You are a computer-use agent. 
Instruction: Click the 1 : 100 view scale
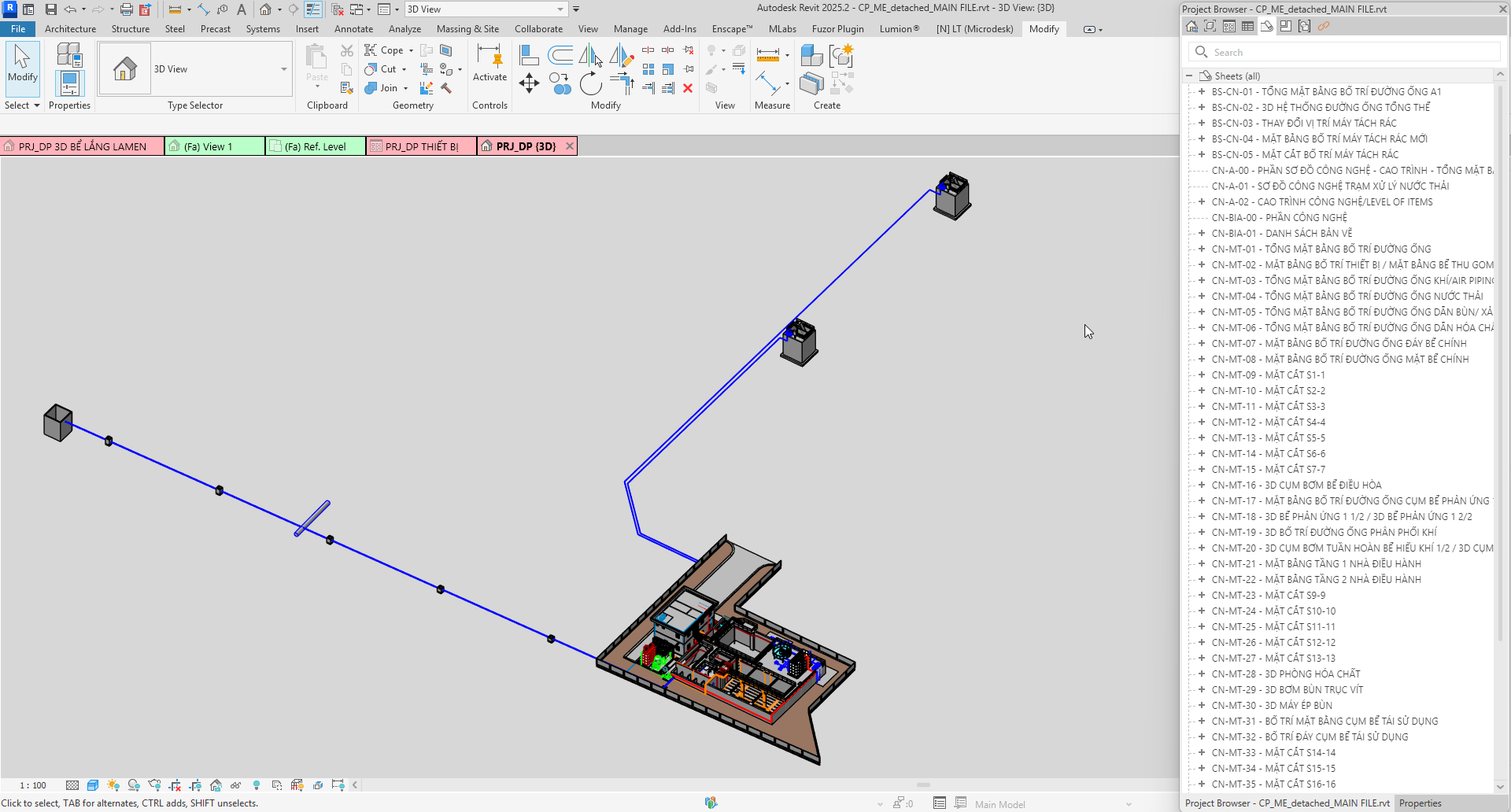(x=33, y=785)
